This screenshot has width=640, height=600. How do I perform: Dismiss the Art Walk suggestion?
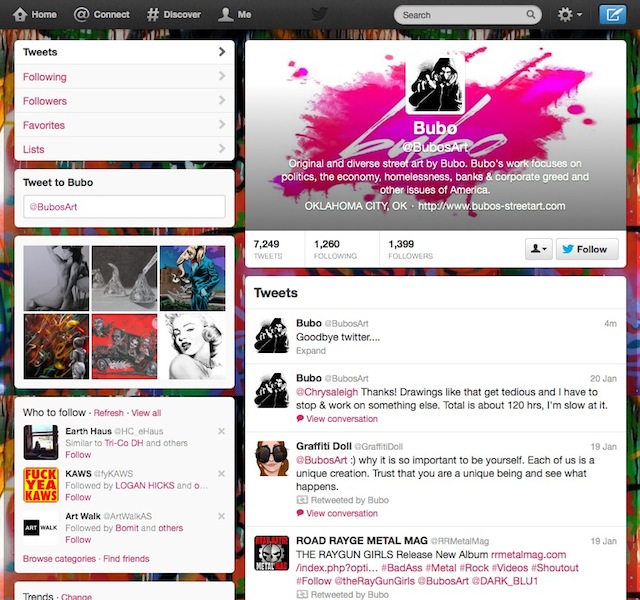(221, 516)
